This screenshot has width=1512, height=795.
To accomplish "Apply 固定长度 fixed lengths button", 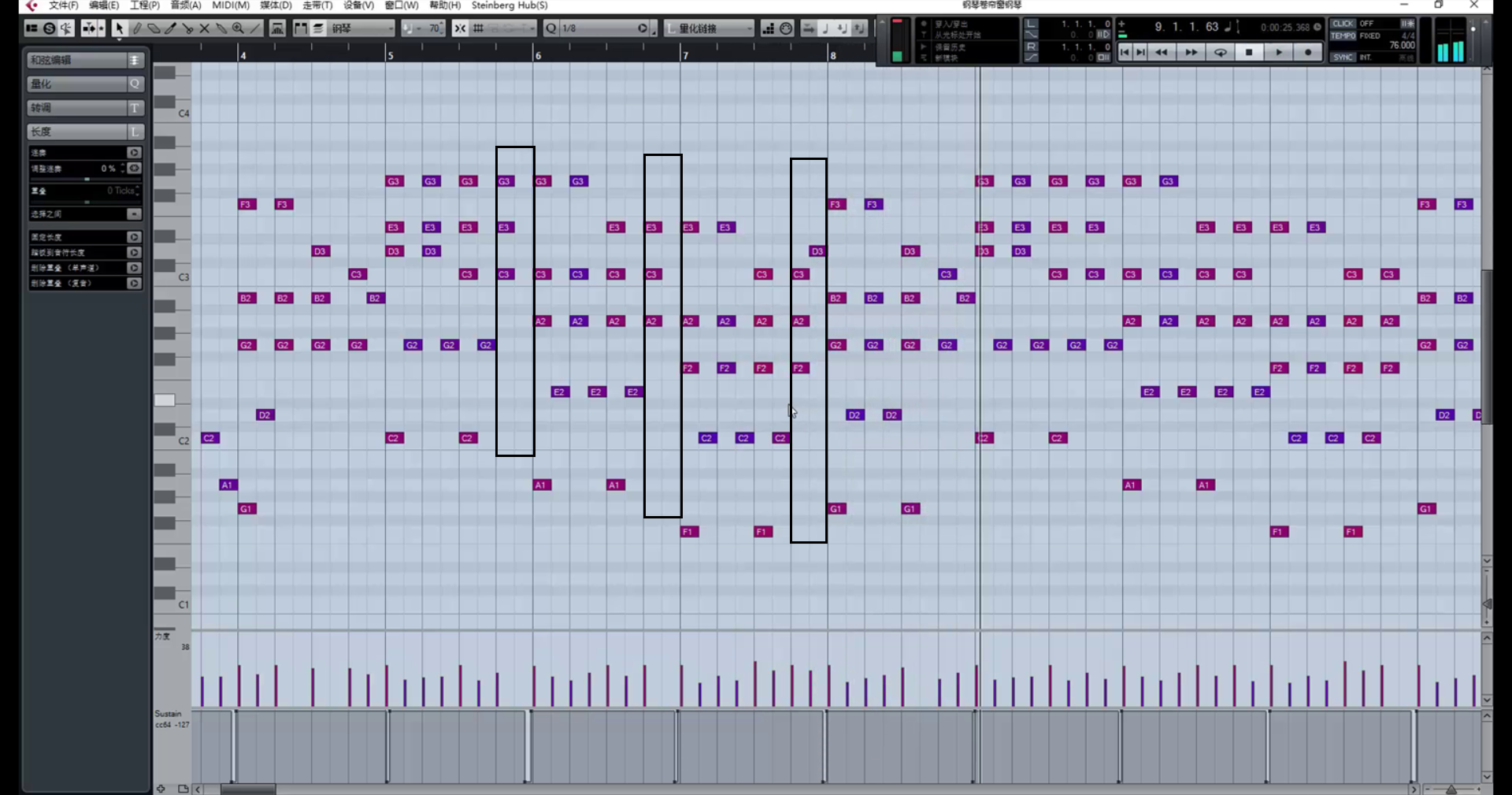I will point(134,237).
